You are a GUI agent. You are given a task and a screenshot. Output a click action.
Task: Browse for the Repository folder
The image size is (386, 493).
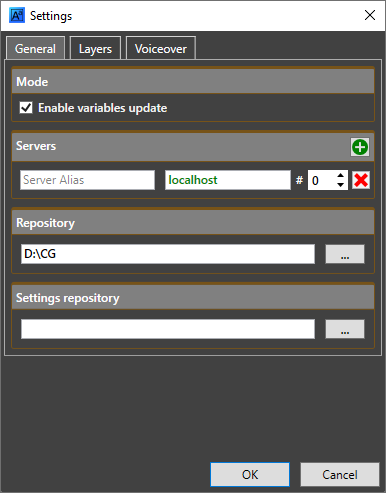pos(345,254)
